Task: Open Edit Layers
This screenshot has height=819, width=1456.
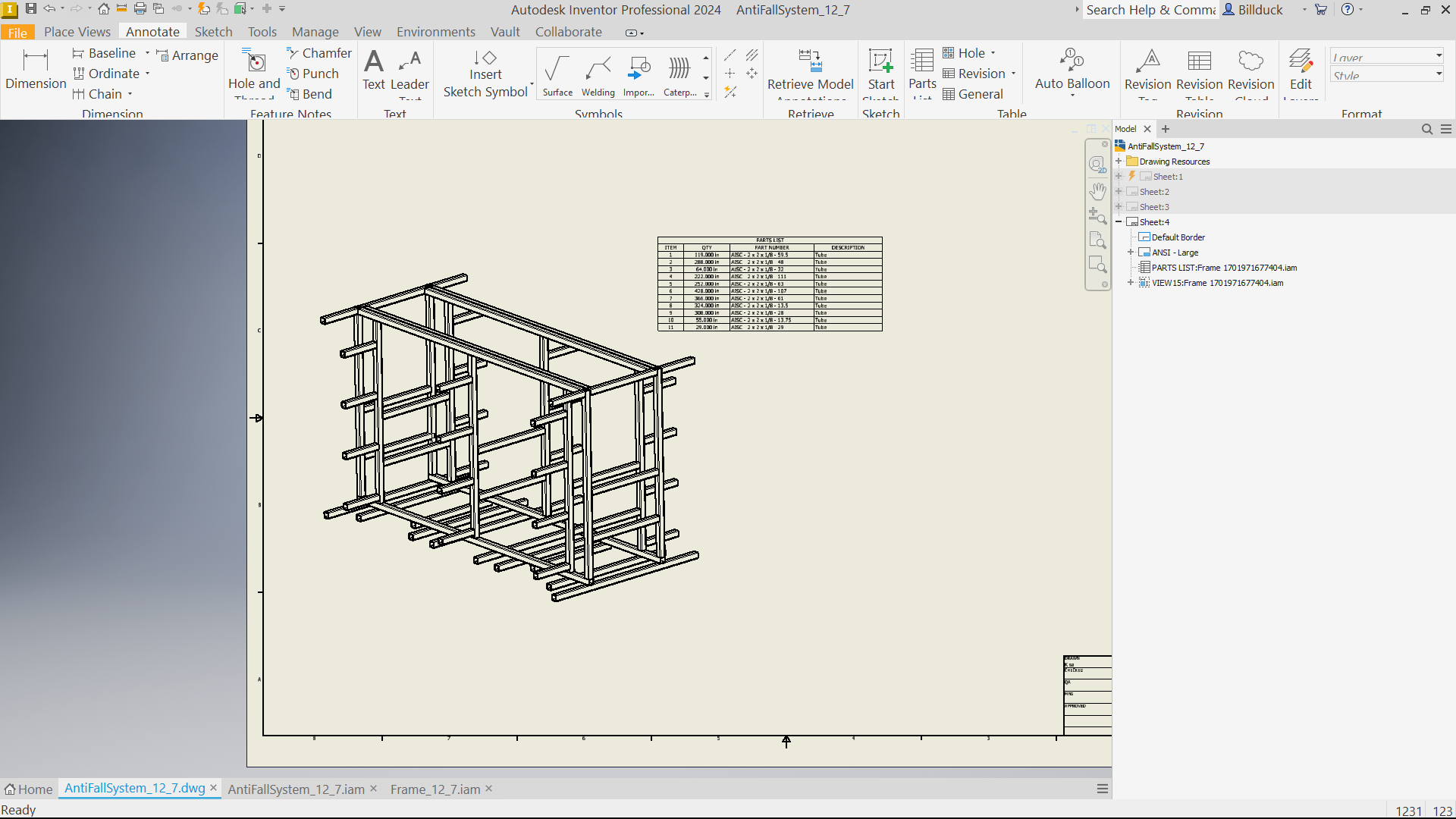Action: pos(1301,72)
